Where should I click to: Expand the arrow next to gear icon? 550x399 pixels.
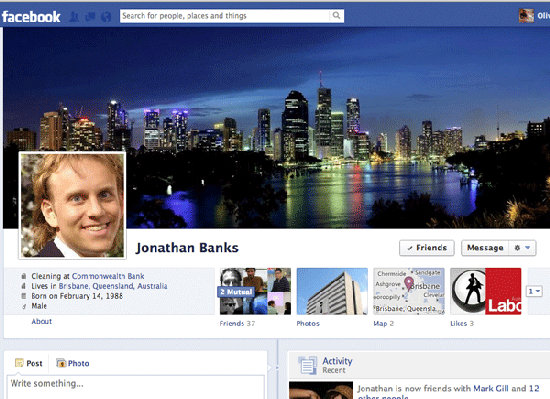528,248
